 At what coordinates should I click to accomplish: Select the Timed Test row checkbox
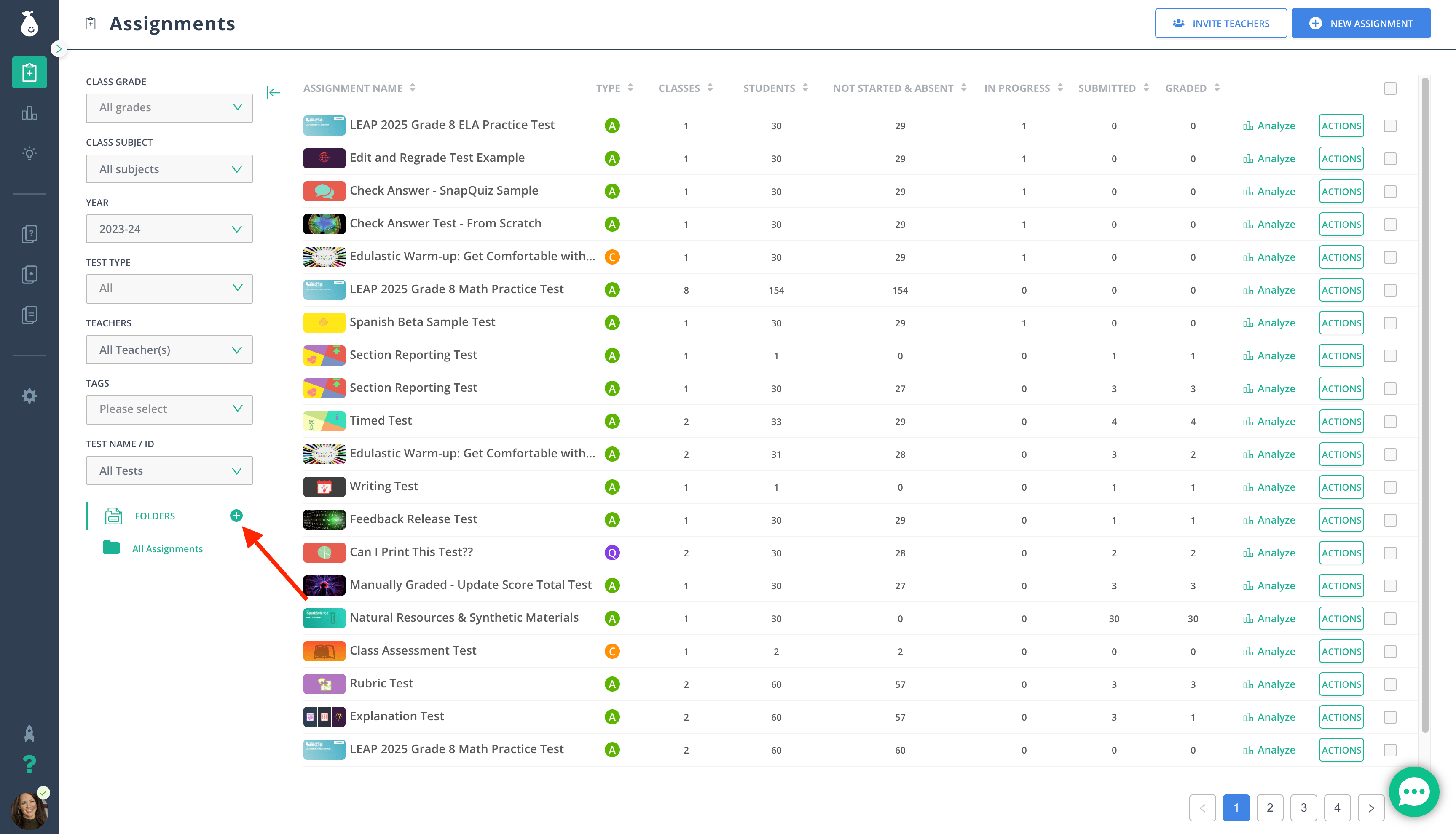[x=1389, y=422]
